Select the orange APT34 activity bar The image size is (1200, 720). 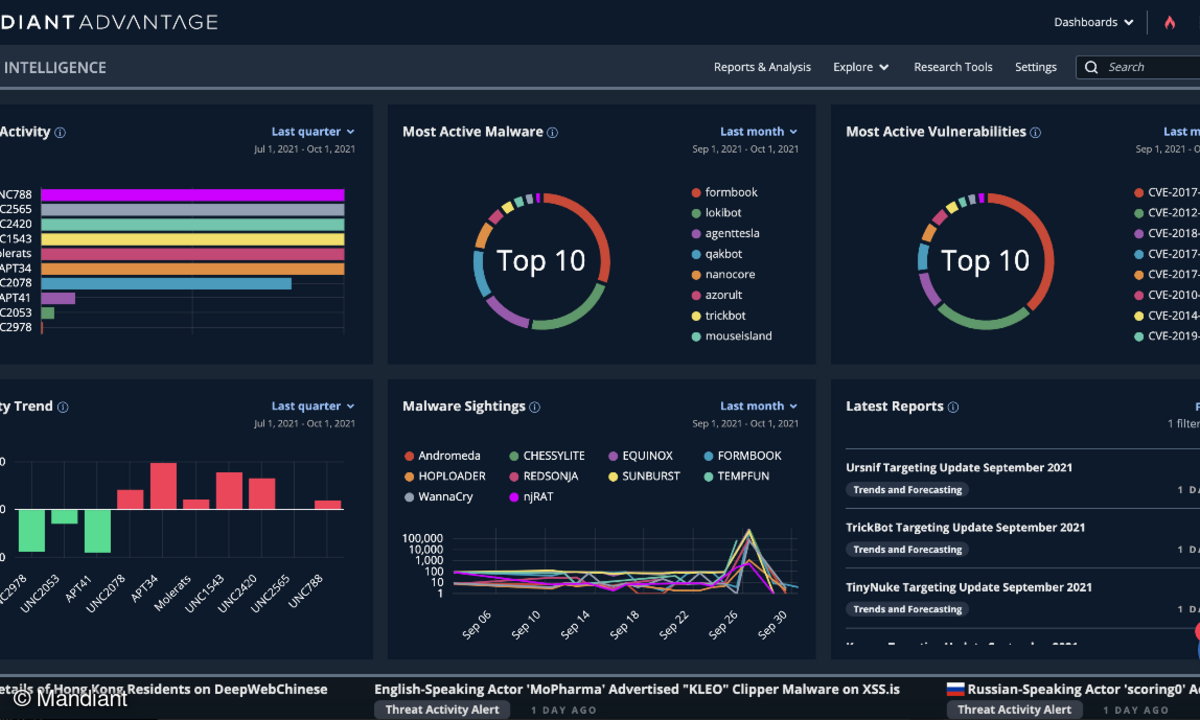(192, 269)
